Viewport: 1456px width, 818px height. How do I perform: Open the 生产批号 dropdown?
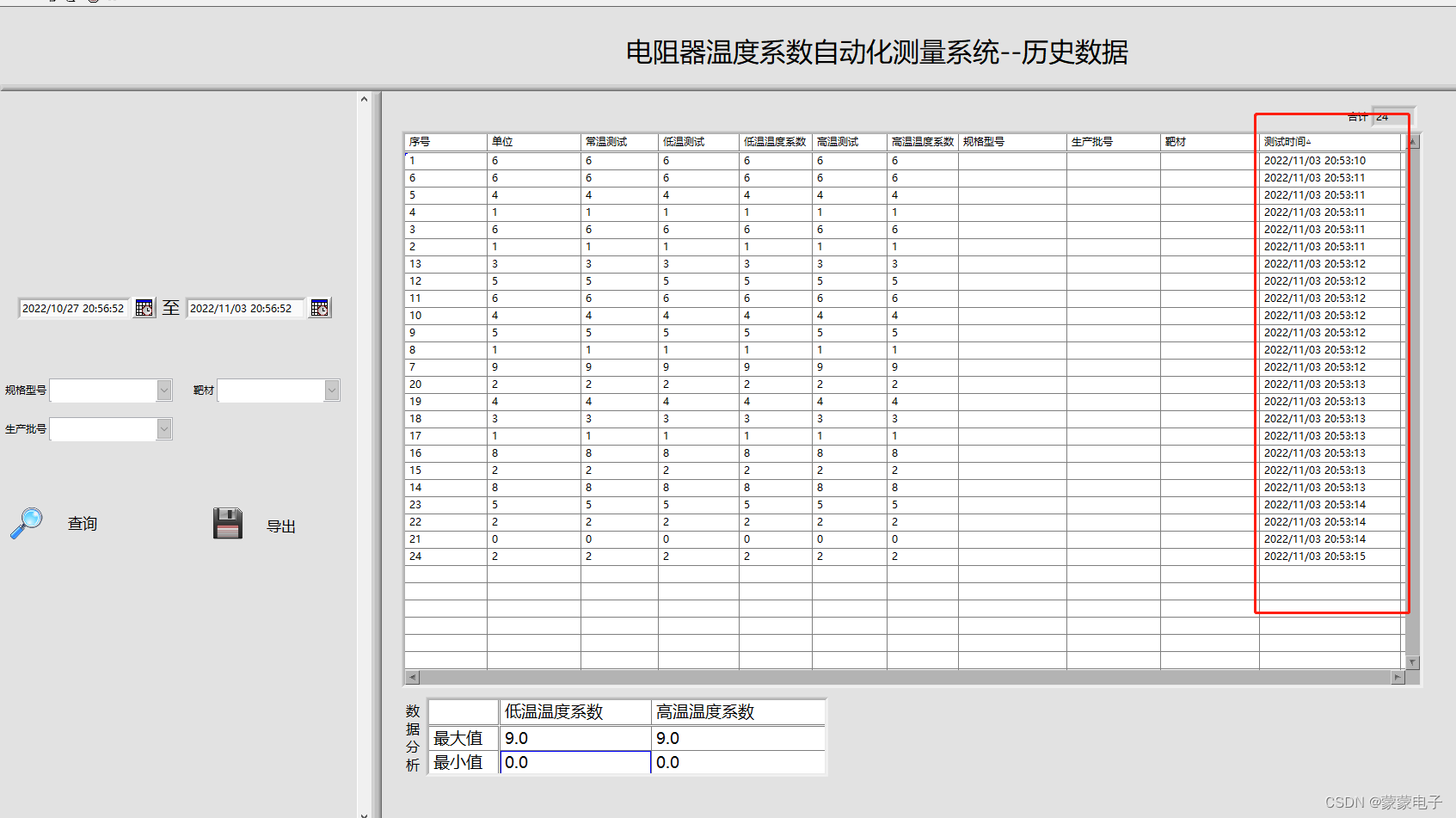(x=164, y=428)
